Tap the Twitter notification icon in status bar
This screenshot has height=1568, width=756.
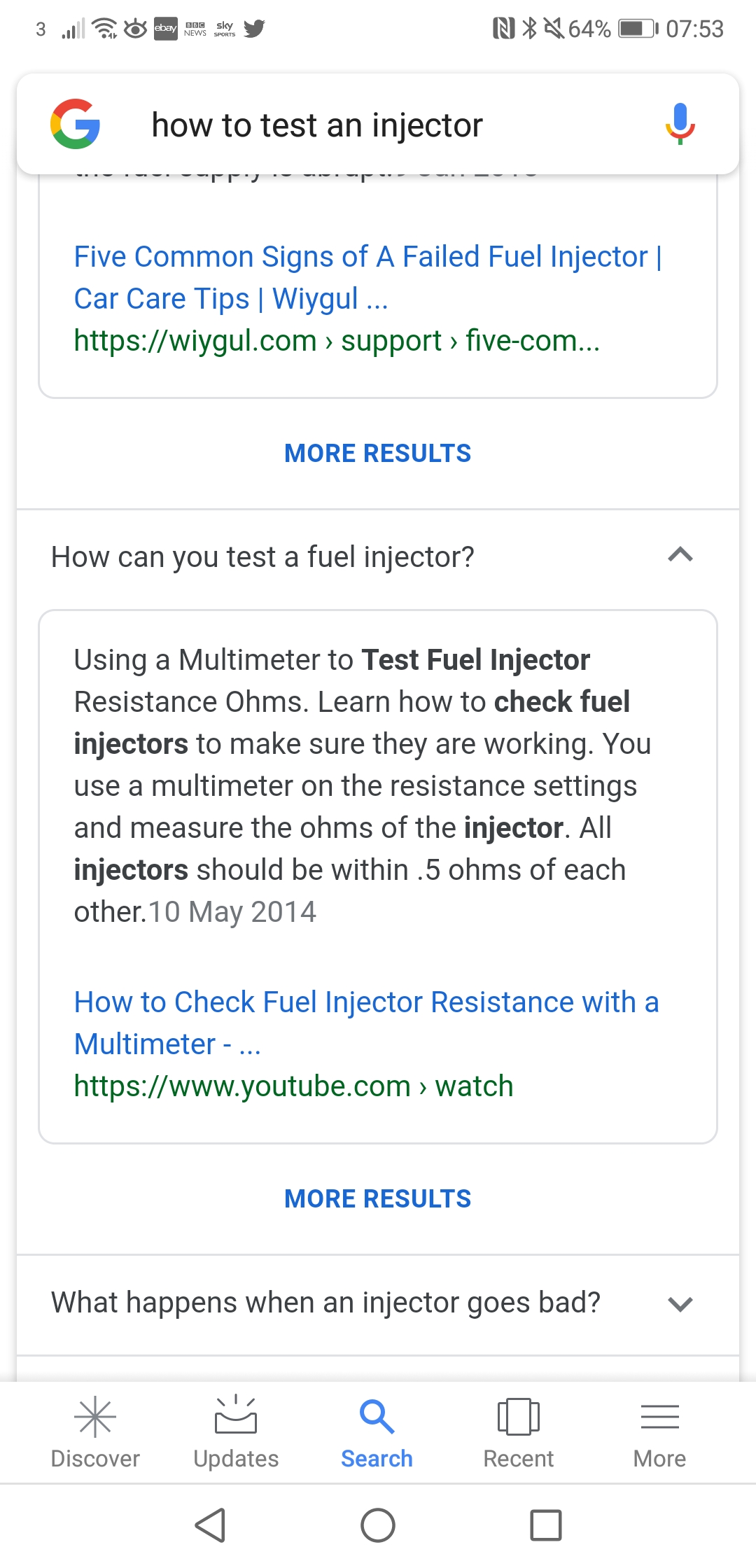pyautogui.click(x=254, y=29)
